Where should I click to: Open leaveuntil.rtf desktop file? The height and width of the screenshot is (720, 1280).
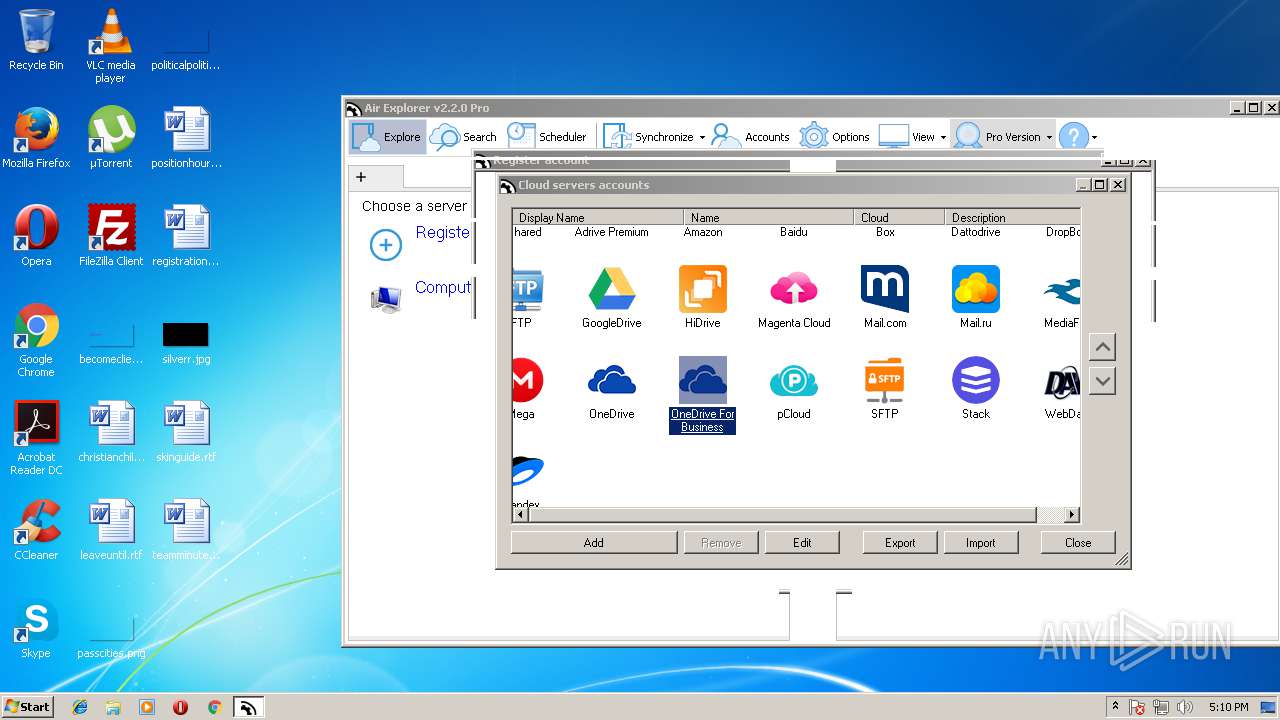(x=110, y=530)
